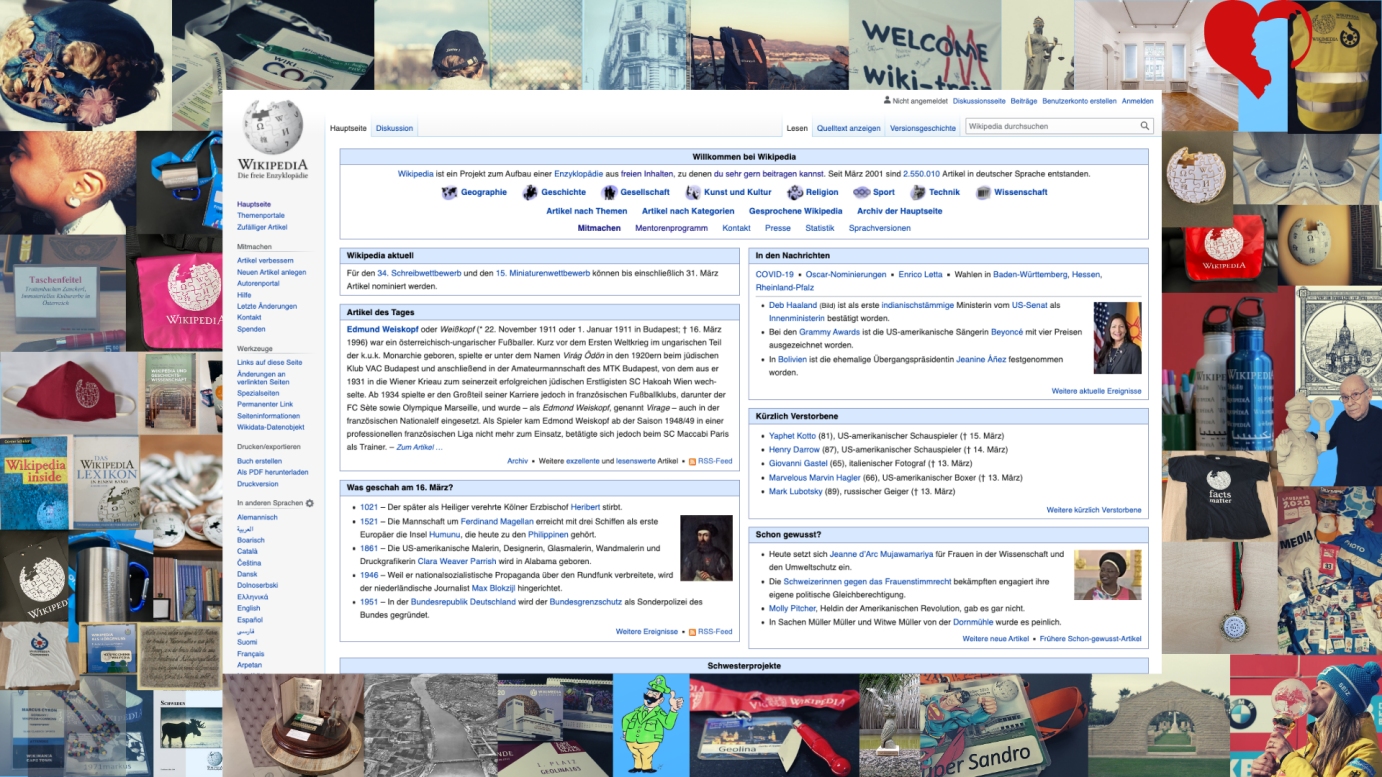Open Wikidata-Datenobjekt link
Image resolution: width=1382 pixels, height=777 pixels.
tap(271, 427)
